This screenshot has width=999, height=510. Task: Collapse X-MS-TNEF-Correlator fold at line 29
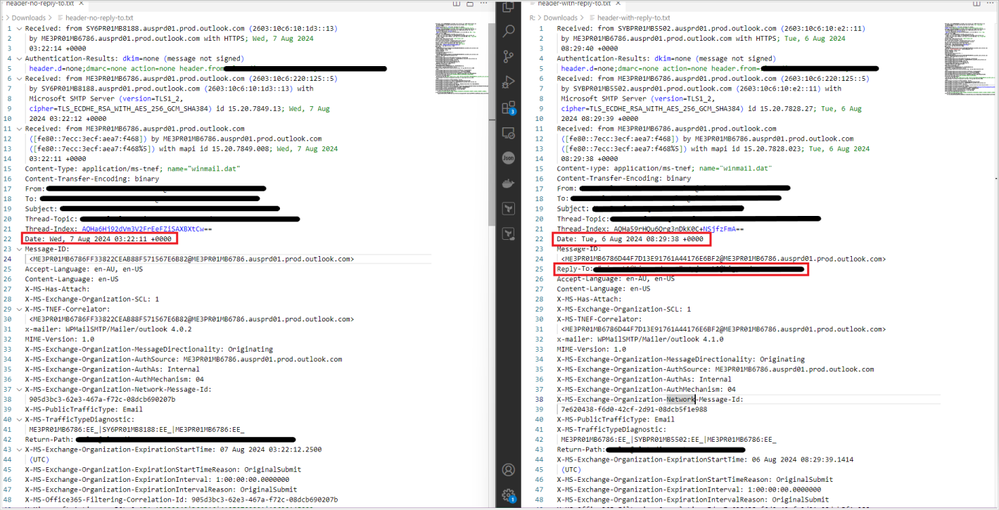[x=19, y=309]
